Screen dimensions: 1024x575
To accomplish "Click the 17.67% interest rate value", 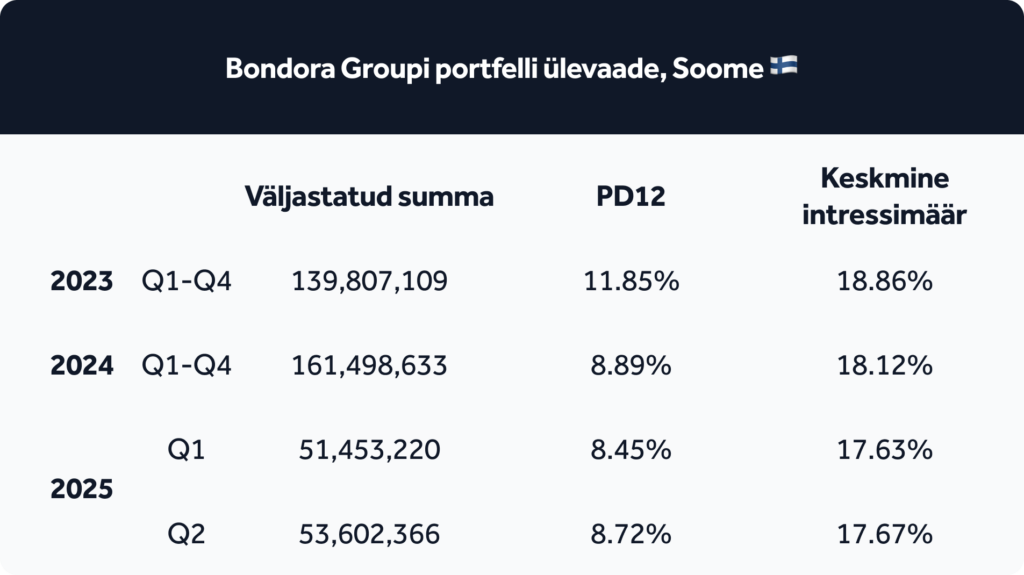I will [x=884, y=534].
